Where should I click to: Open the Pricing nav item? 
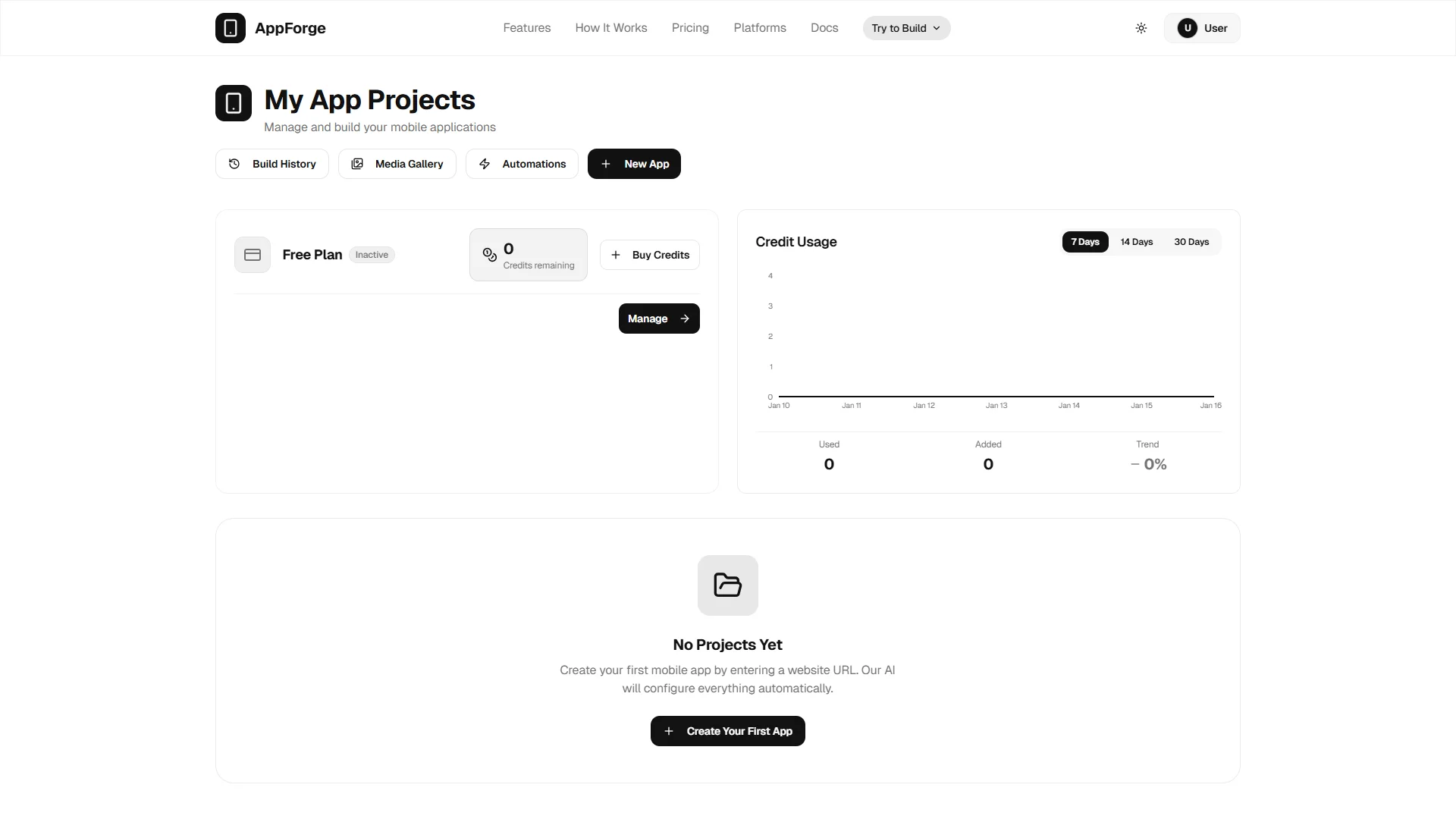(690, 28)
